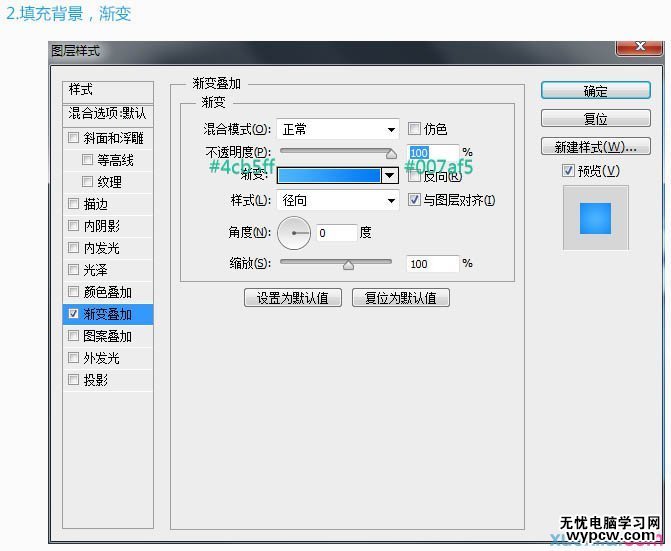
Task: Uncheck the 渐变叠加 checkbox
Action: 74,314
